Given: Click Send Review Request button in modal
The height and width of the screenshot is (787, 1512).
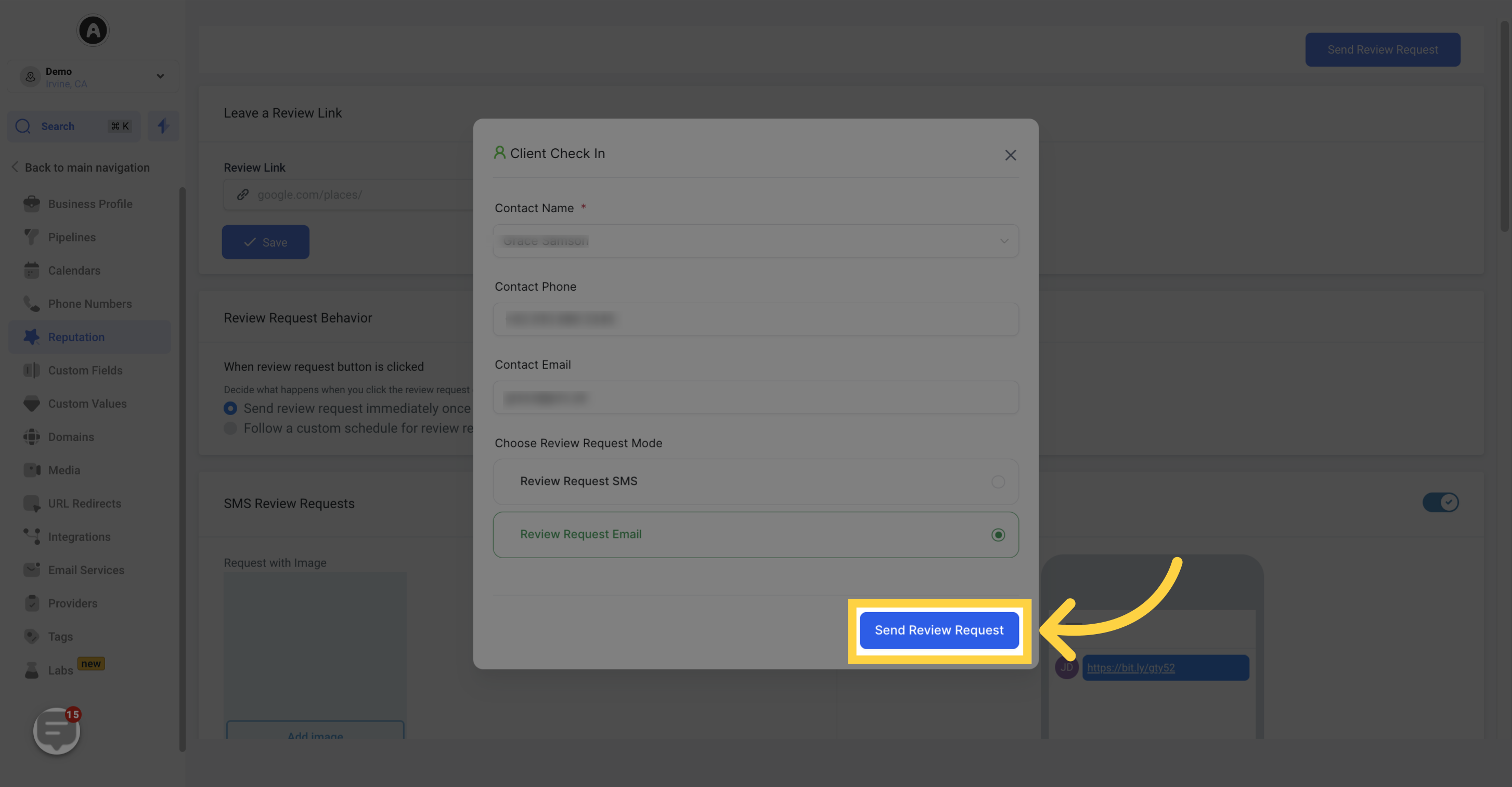Looking at the screenshot, I should pos(939,630).
